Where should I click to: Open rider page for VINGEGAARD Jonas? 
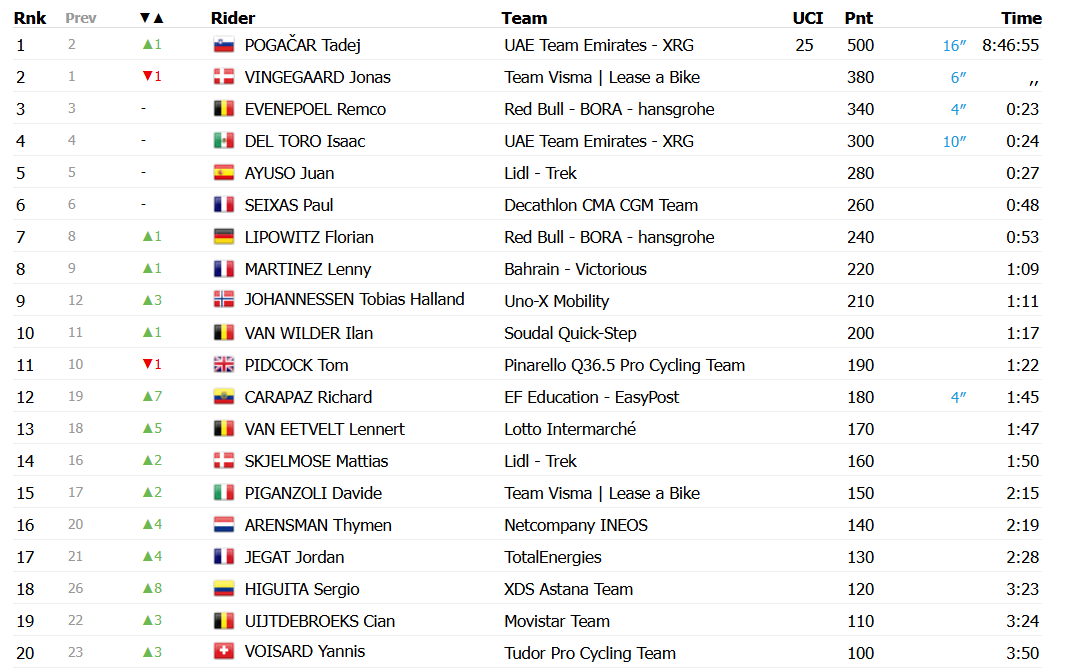tap(317, 77)
